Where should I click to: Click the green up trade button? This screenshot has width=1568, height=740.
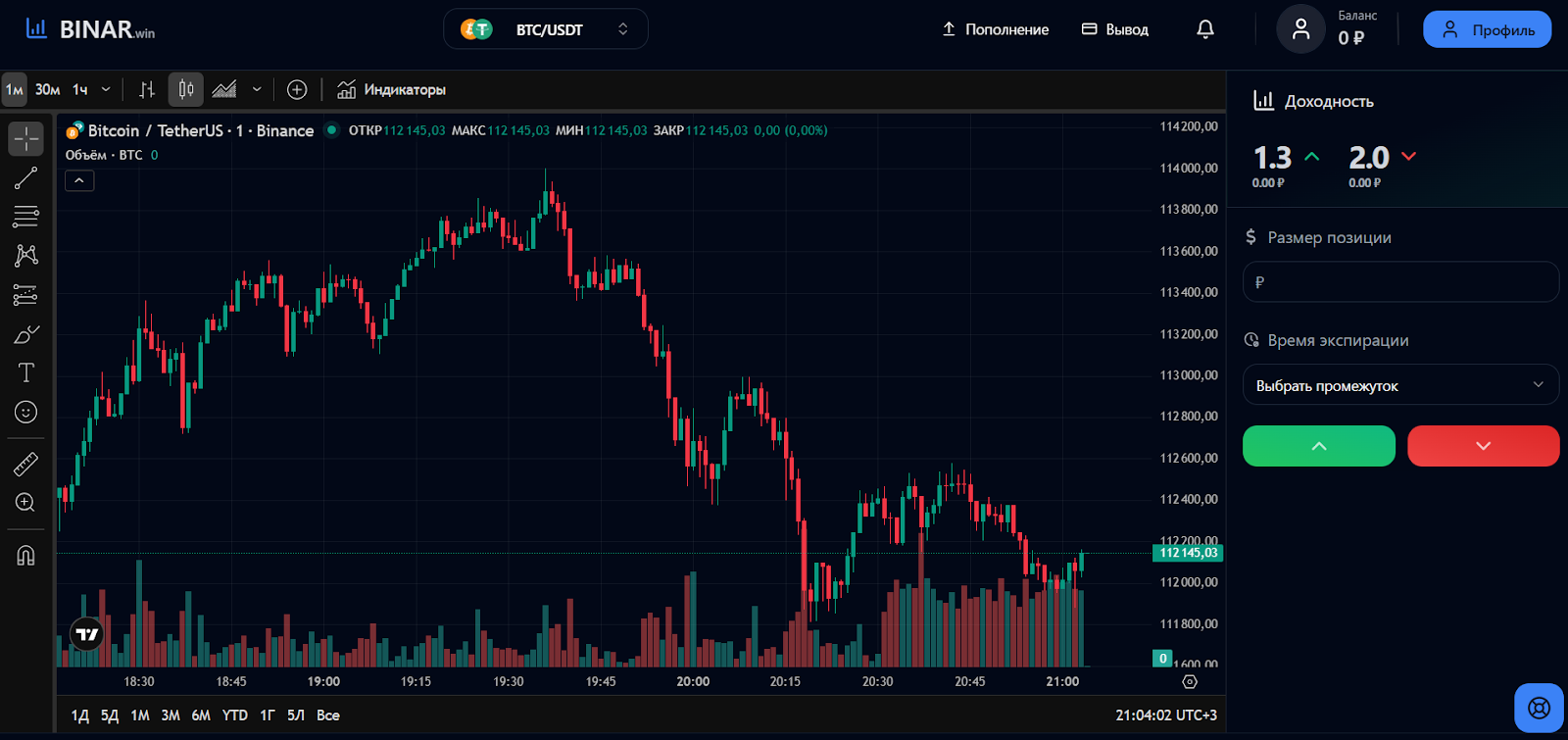click(1318, 446)
